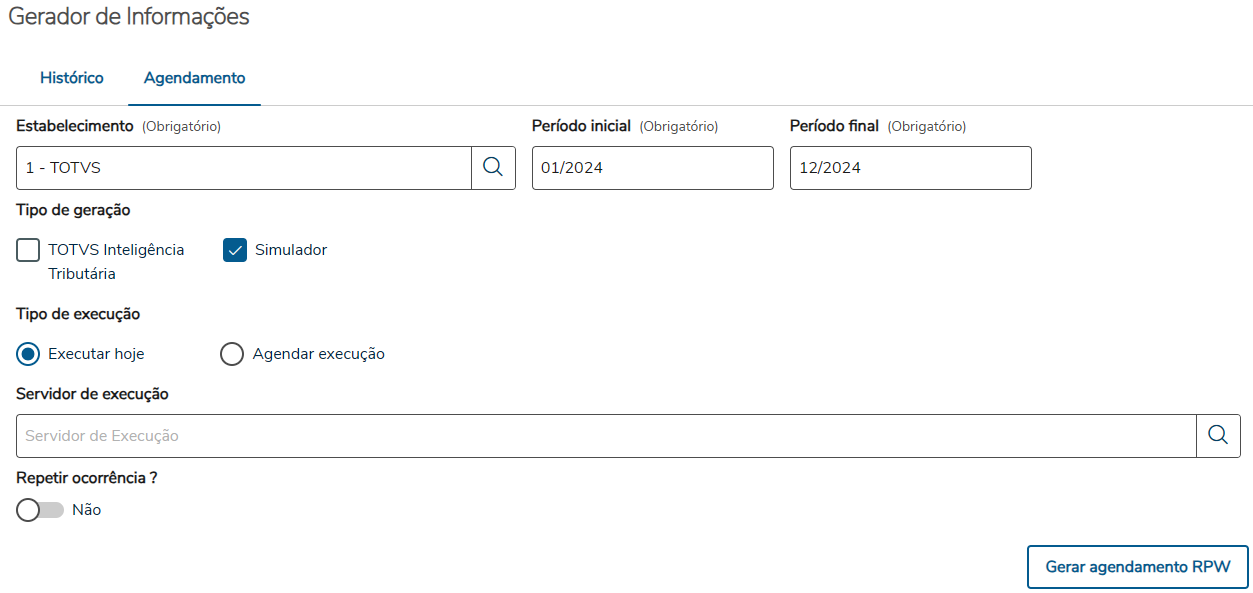The height and width of the screenshot is (593, 1253).
Task: Select the Executar hoje radio button
Action: click(x=29, y=354)
